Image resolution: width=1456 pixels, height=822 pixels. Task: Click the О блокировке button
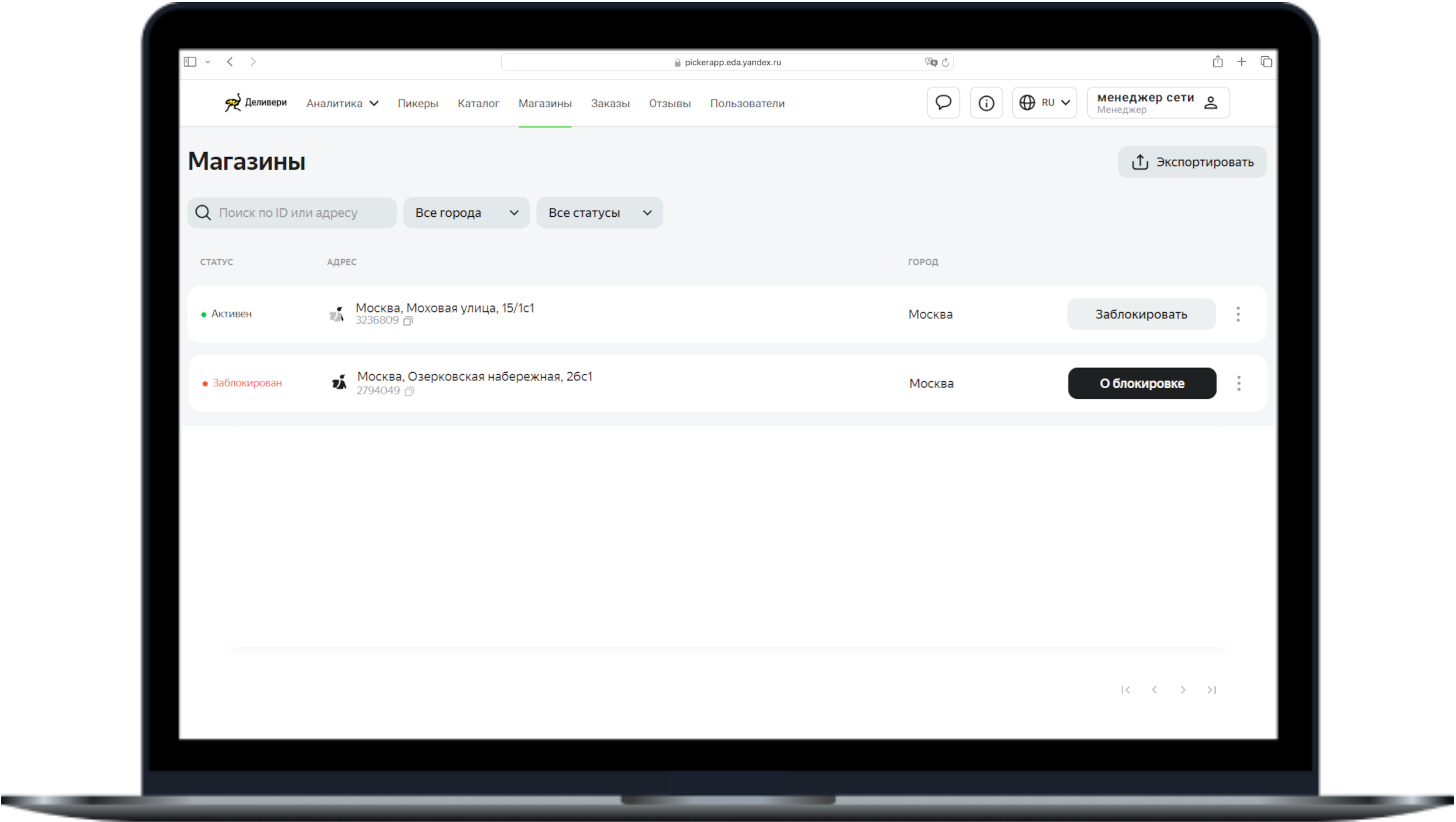[x=1142, y=383]
